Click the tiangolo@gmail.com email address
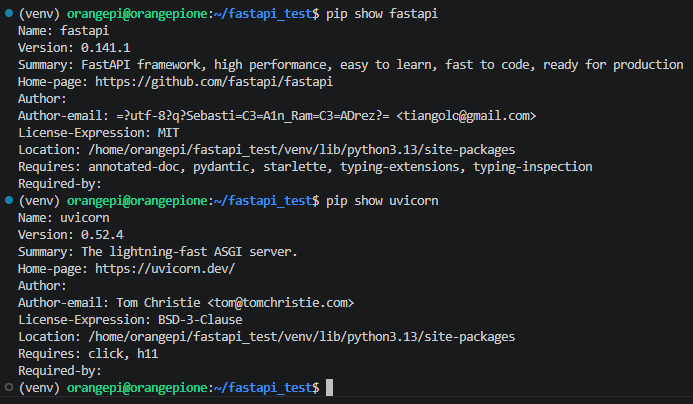Screen dimensions: 693x404 click(466, 116)
